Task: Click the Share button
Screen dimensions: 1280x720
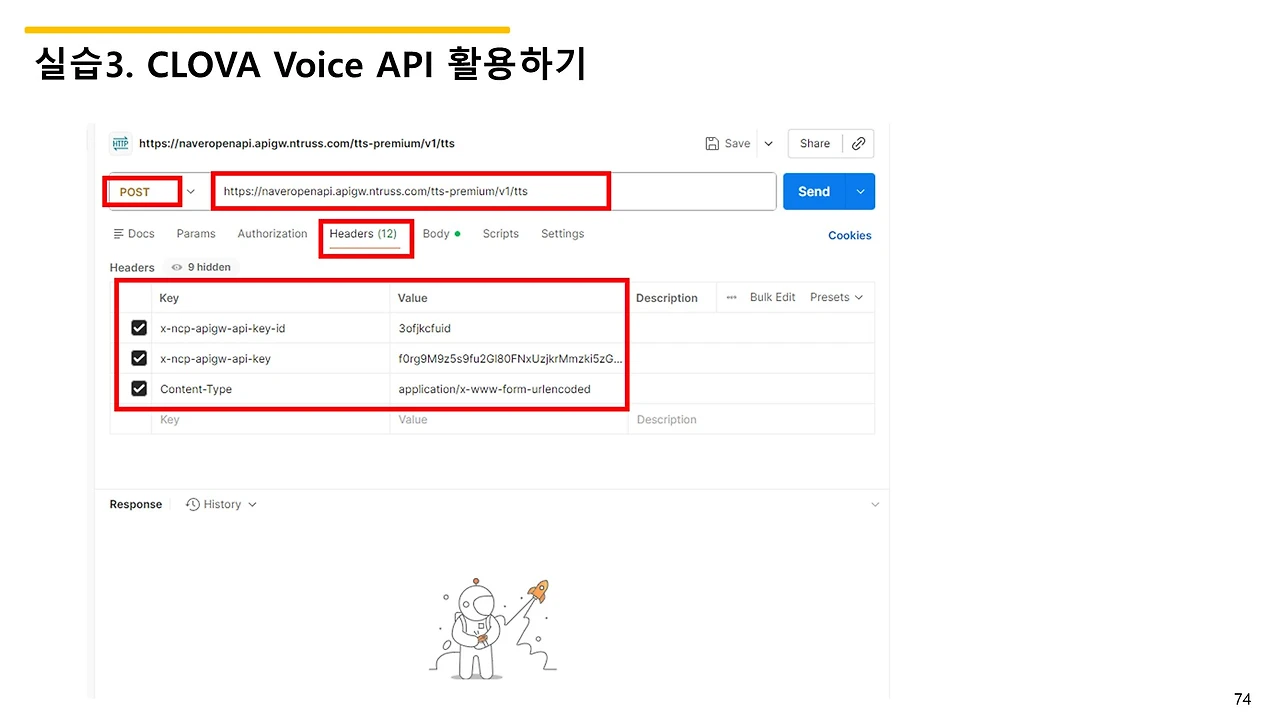Action: click(815, 144)
